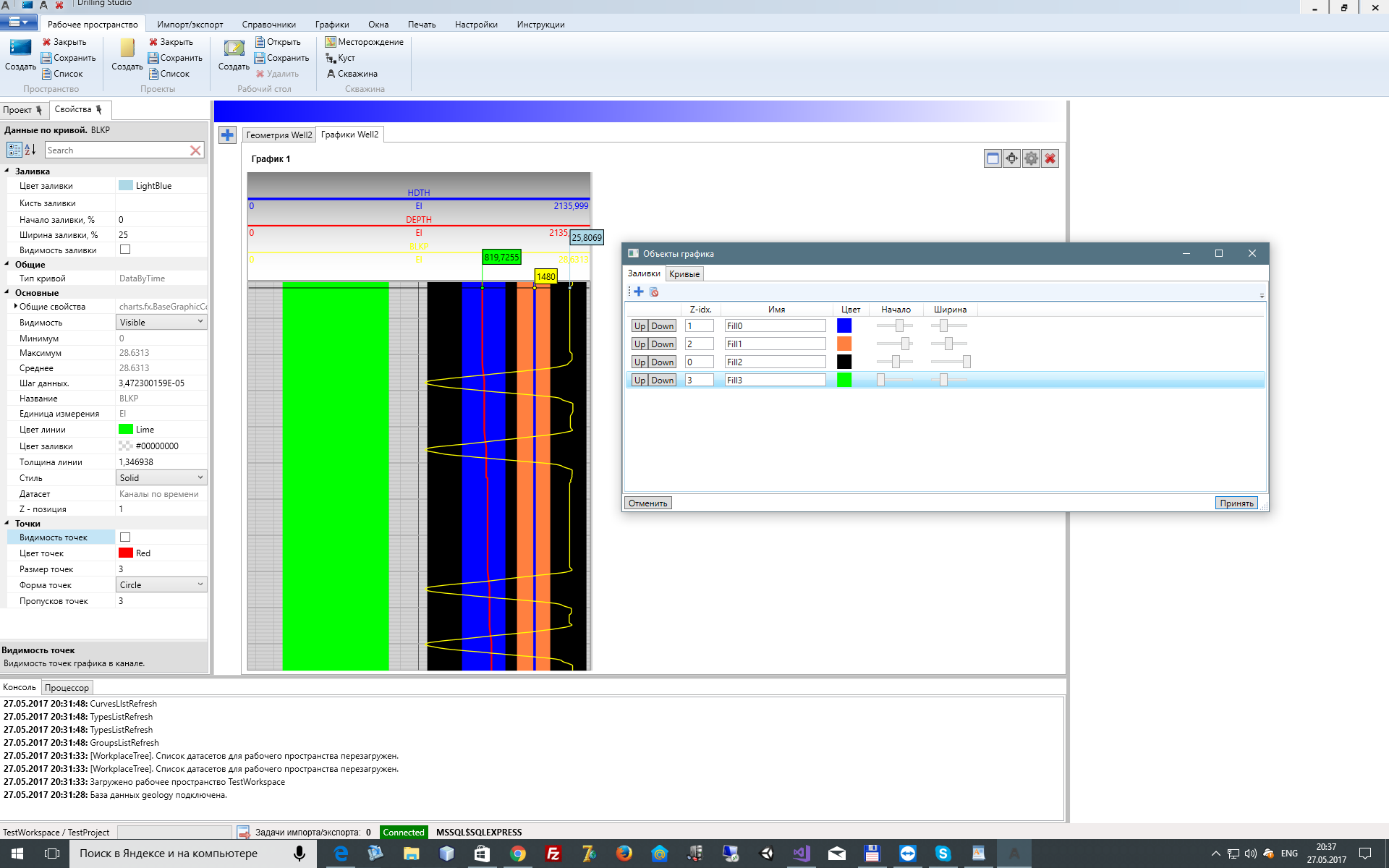Open workspace Список in Пространство group
The width and height of the screenshot is (1389, 868).
(62, 74)
